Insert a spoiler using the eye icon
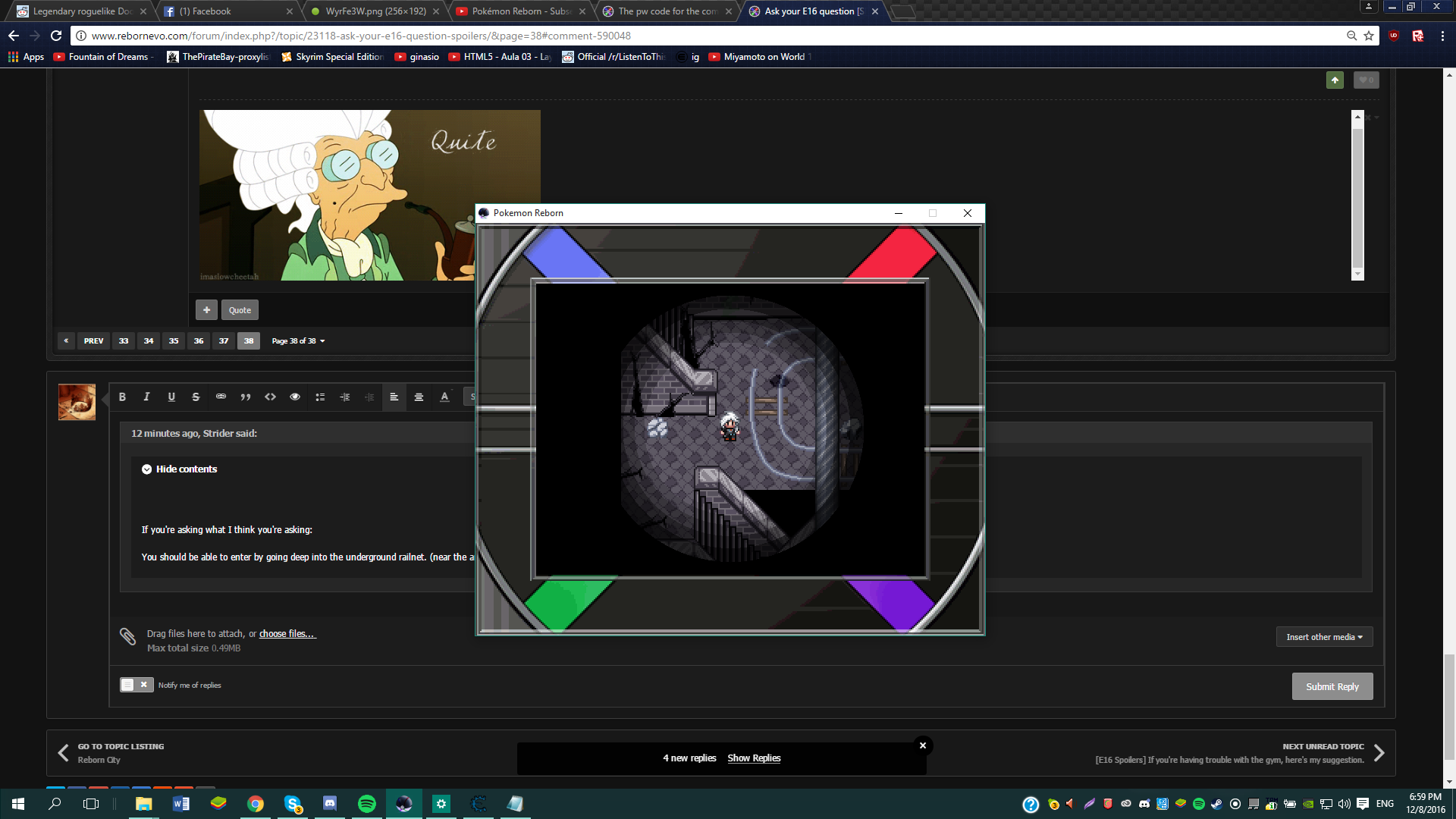 (295, 397)
